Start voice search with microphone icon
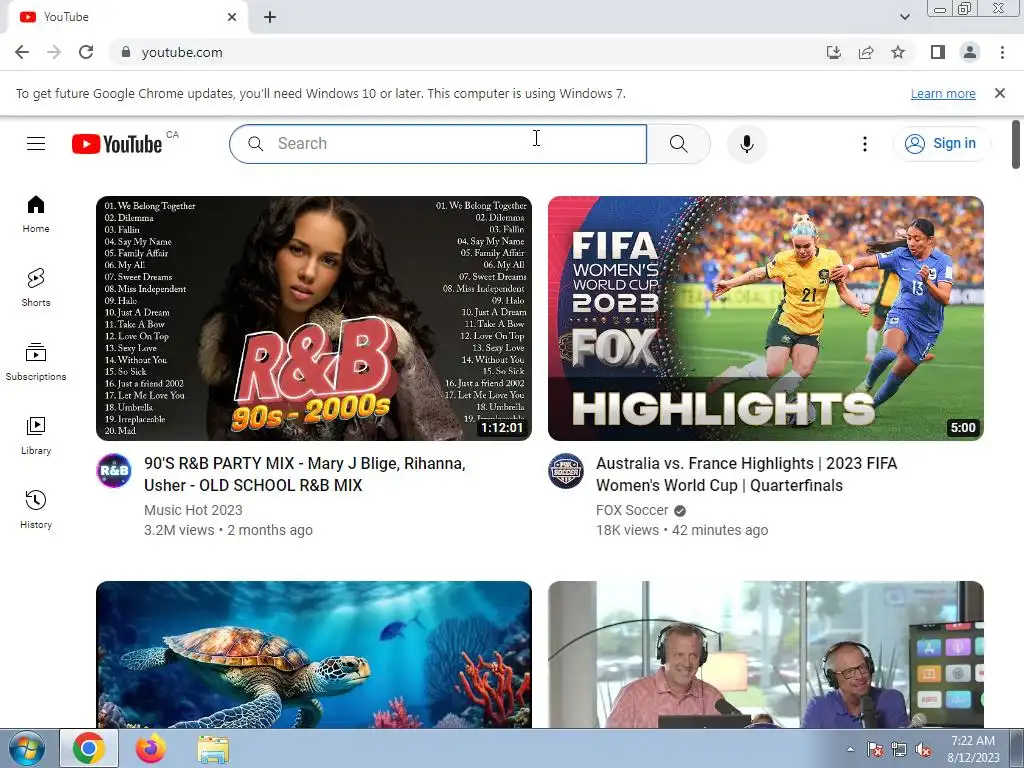Viewport: 1024px width, 768px height. coord(746,144)
